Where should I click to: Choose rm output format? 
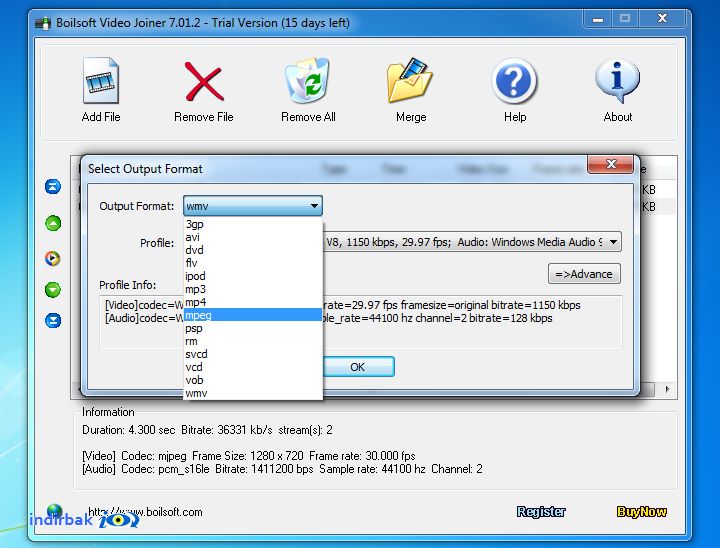click(x=253, y=341)
